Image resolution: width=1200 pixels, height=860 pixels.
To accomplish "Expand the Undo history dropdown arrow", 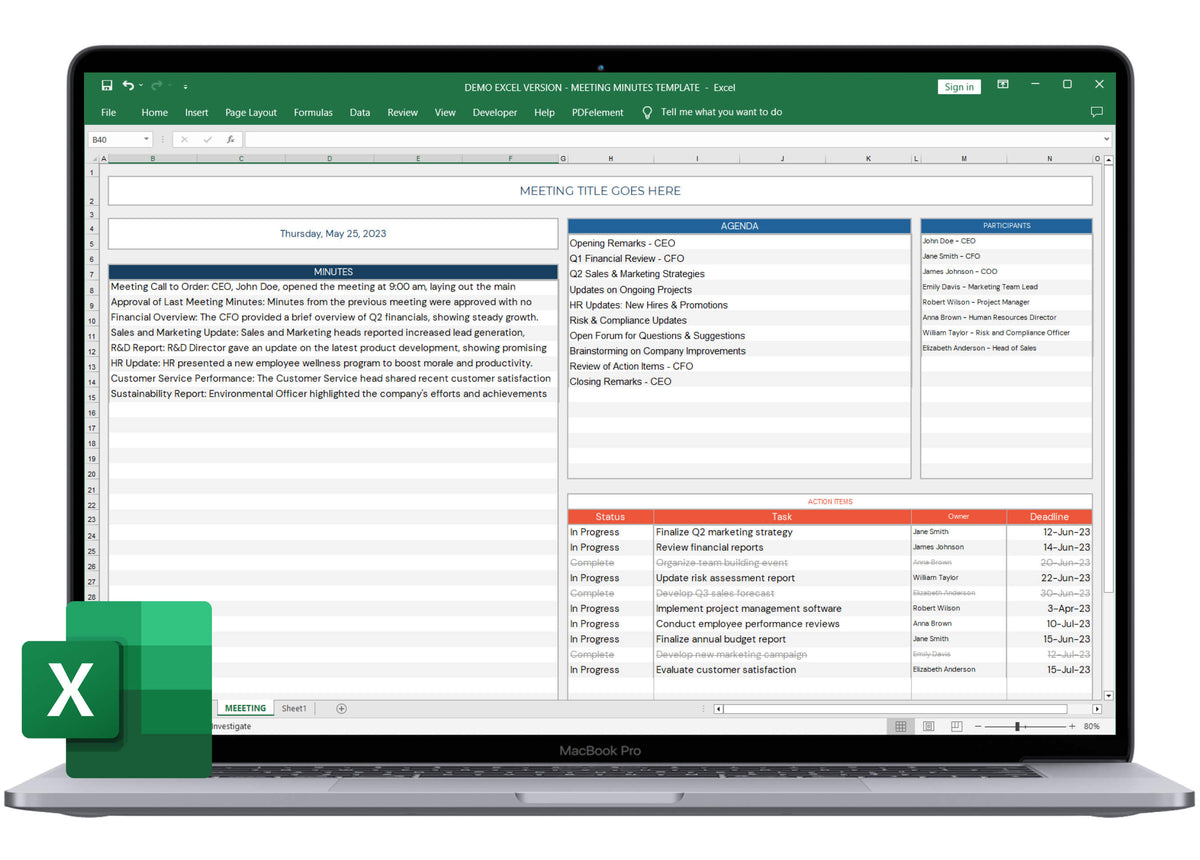I will click(140, 85).
